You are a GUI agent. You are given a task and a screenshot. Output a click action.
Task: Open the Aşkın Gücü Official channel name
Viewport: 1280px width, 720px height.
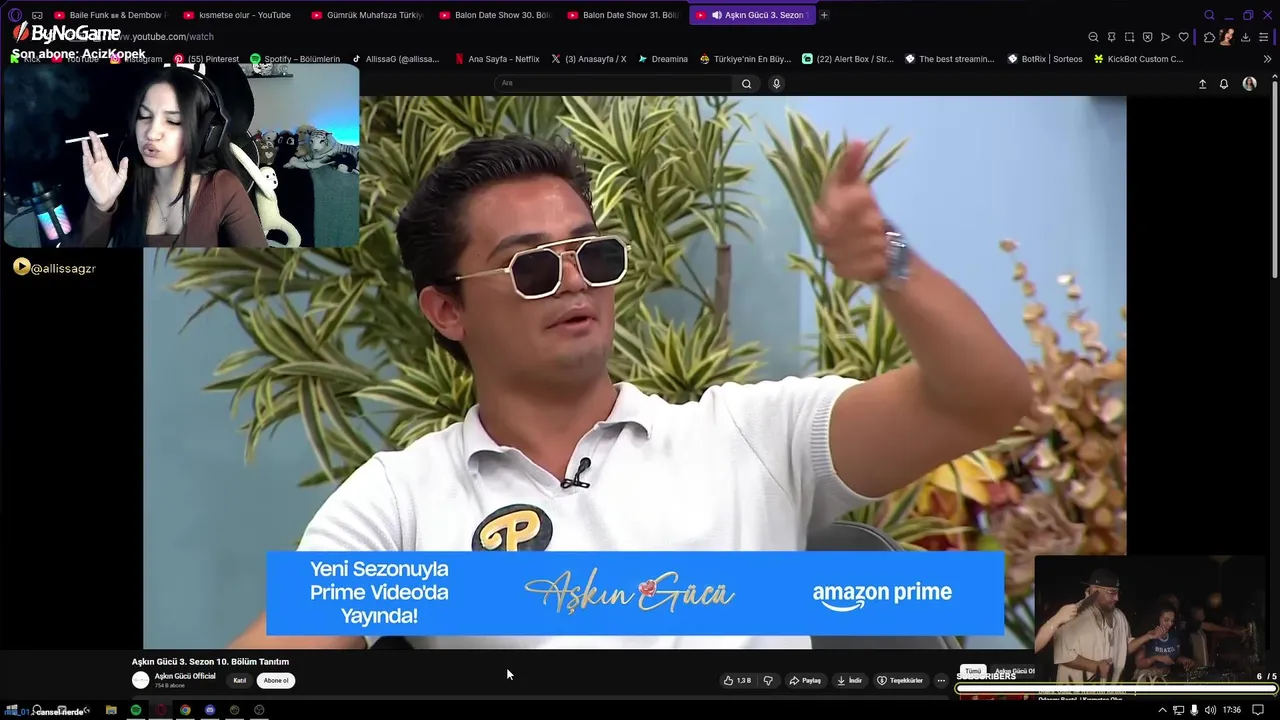(185, 676)
